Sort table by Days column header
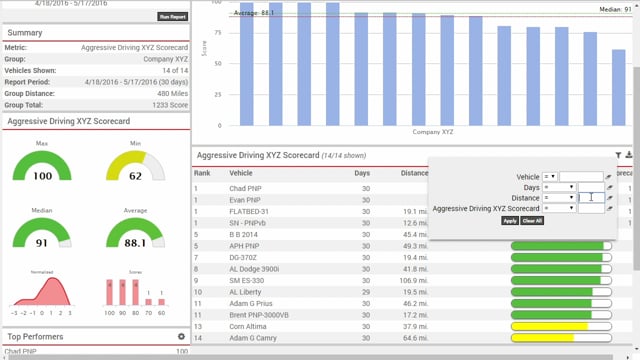The height and width of the screenshot is (360, 640). 362,173
